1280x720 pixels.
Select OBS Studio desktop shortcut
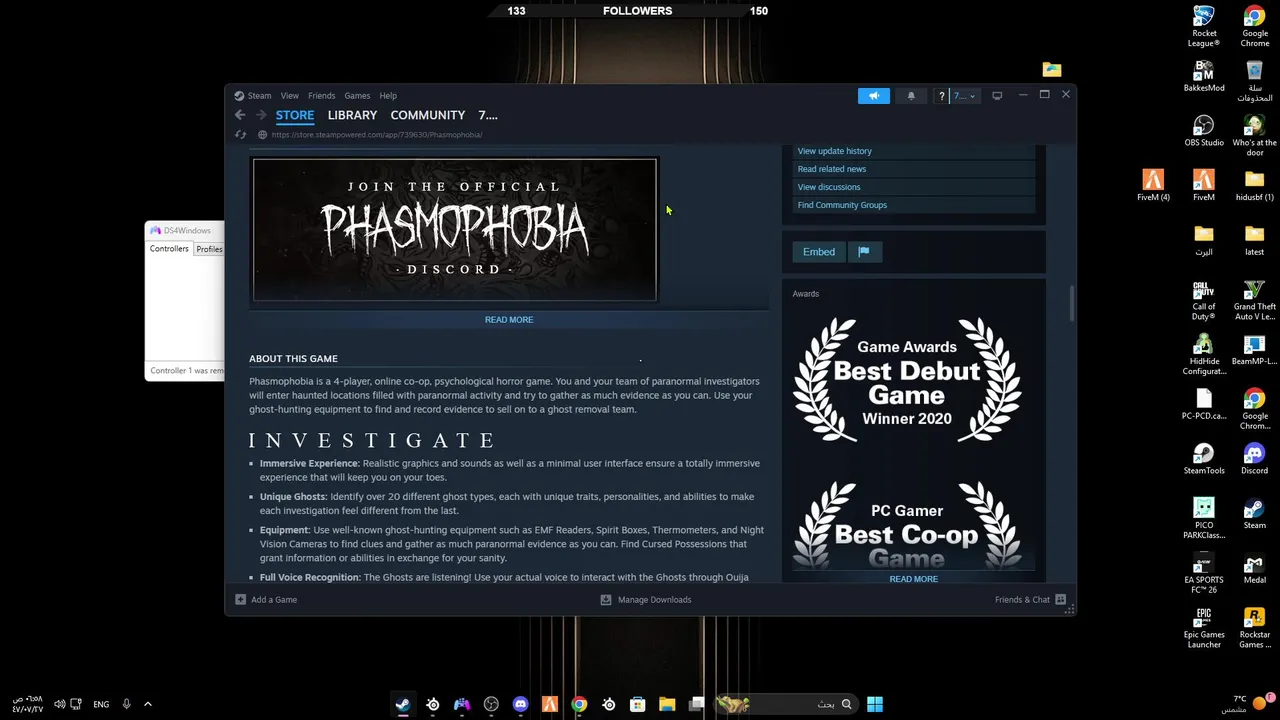point(1204,131)
